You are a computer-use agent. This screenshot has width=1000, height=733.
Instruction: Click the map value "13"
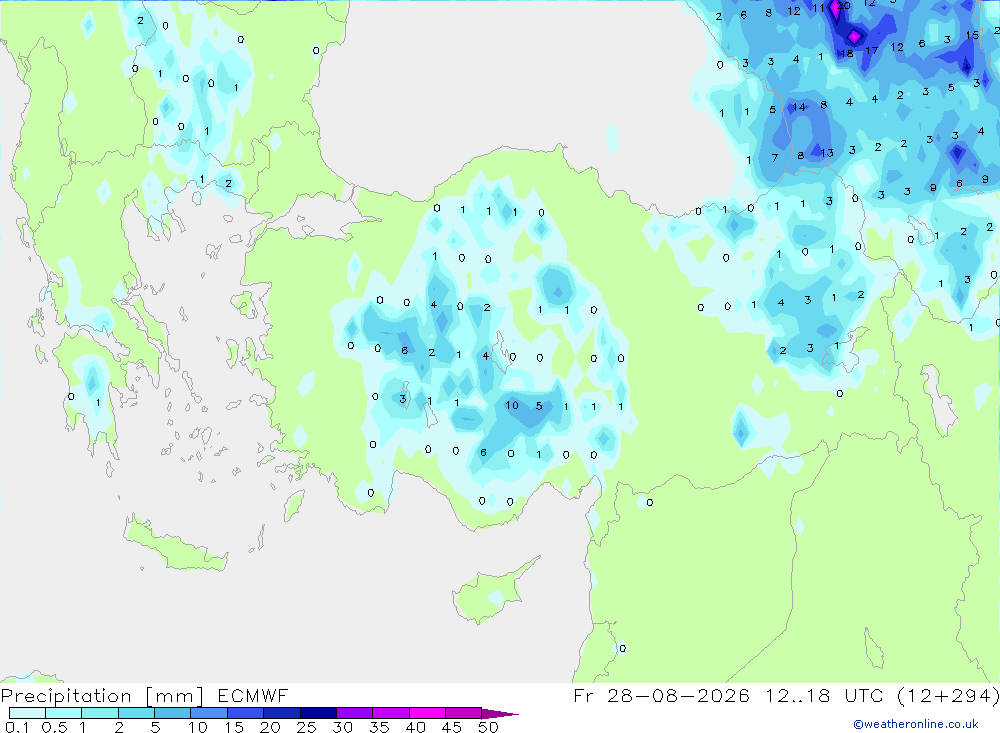click(x=827, y=153)
